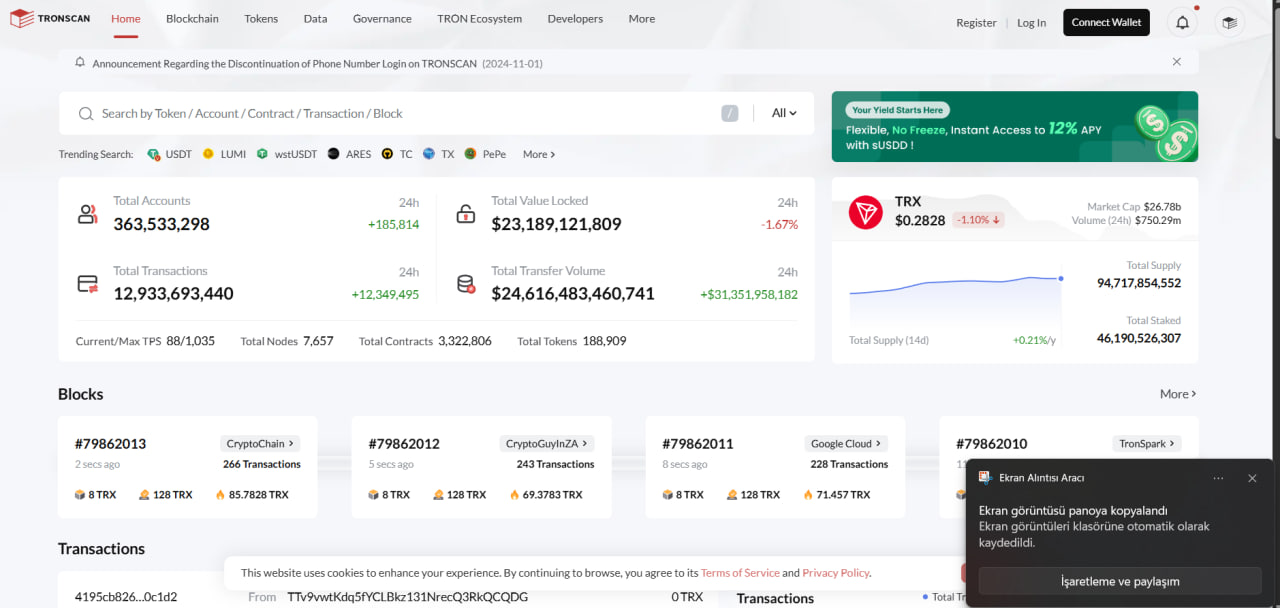Open CryptoGuyInZA producer chevron
The image size is (1280, 608).
click(585, 444)
